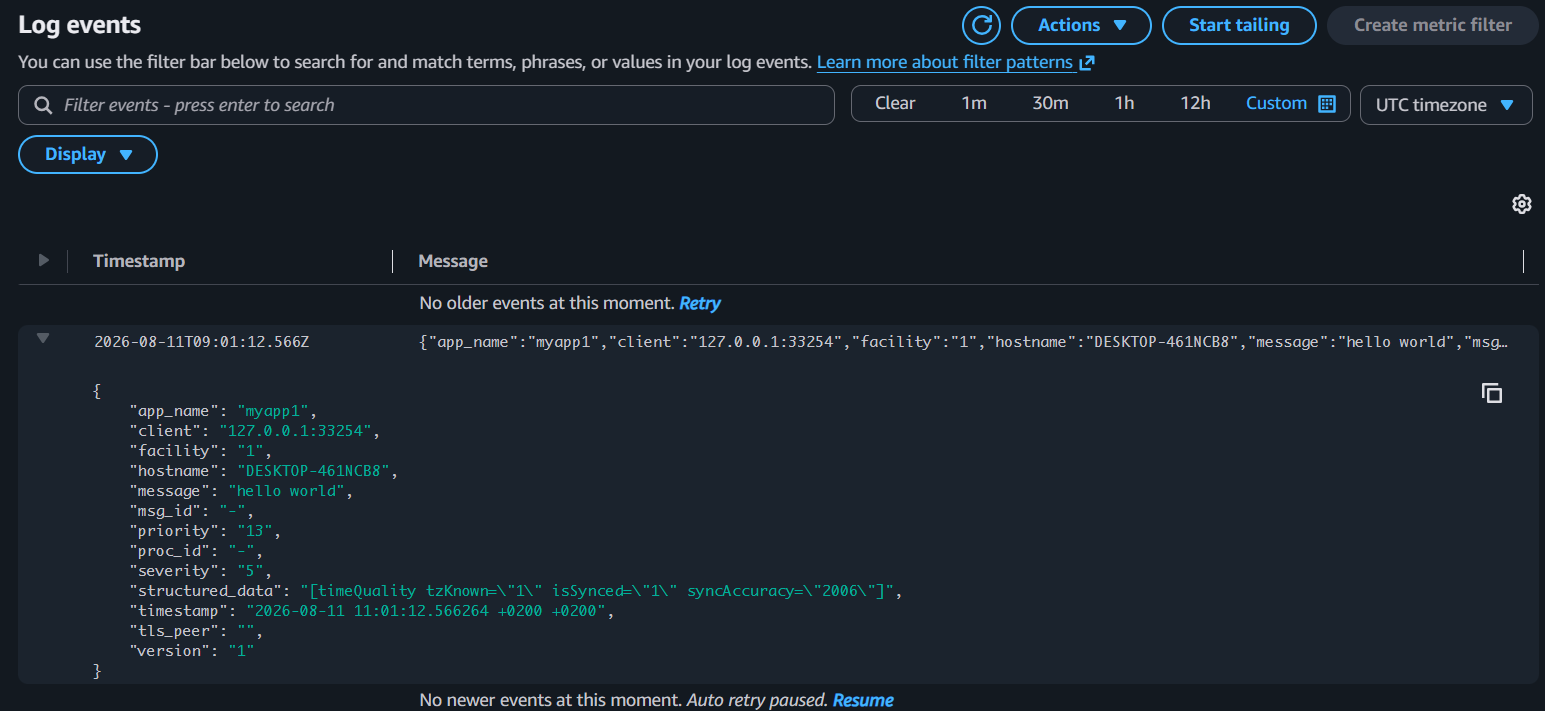Click the "proc_id" key in JSON

(169, 551)
